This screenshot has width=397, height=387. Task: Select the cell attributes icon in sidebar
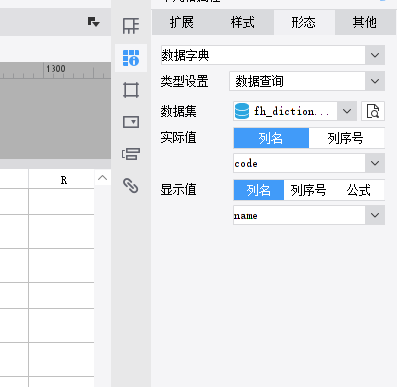coord(131,58)
